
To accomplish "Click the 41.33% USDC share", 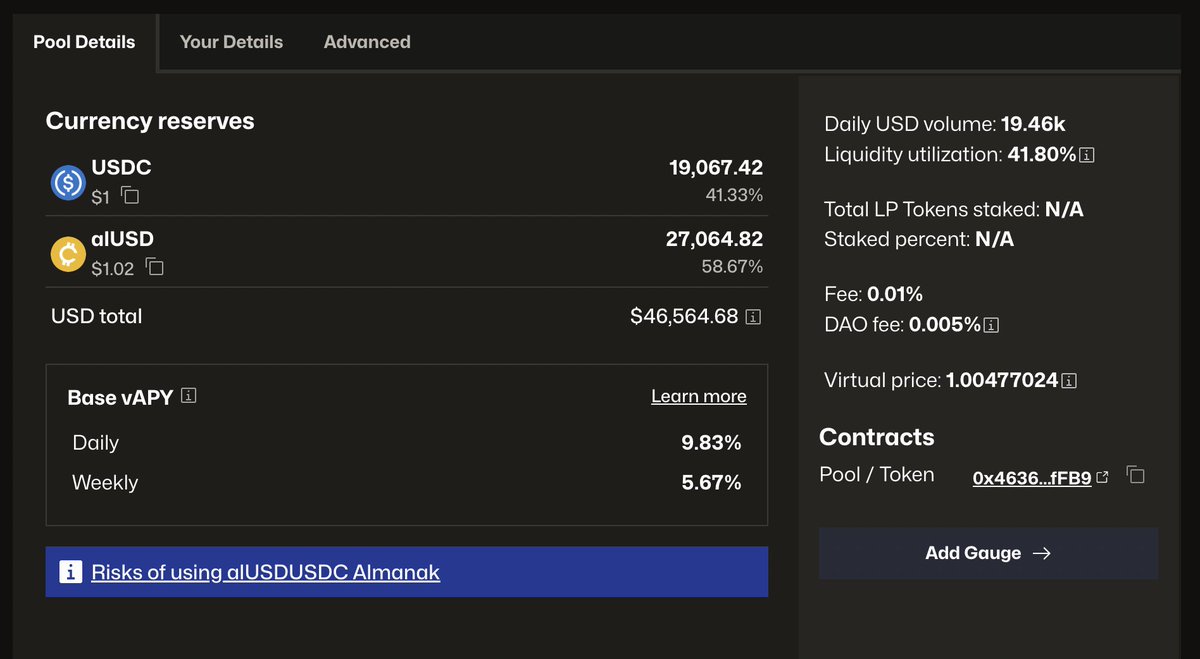I will (x=734, y=195).
